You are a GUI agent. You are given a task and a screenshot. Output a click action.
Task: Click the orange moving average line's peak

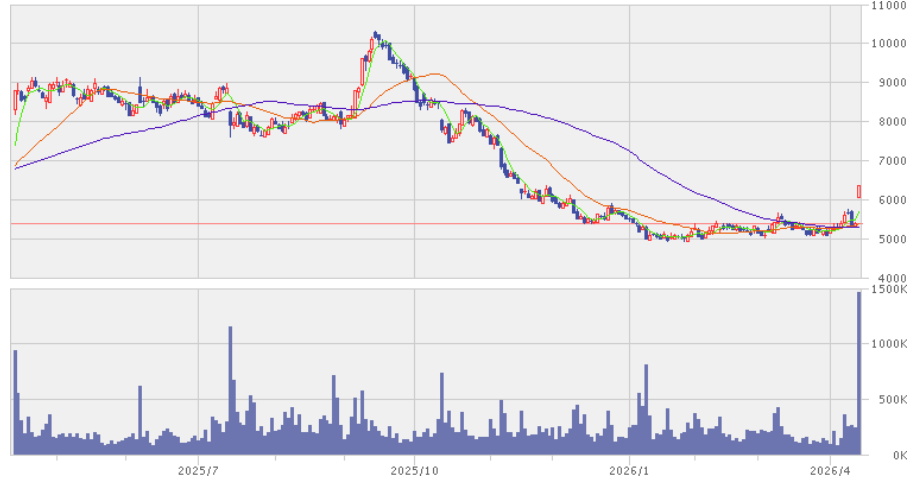[x=433, y=74]
